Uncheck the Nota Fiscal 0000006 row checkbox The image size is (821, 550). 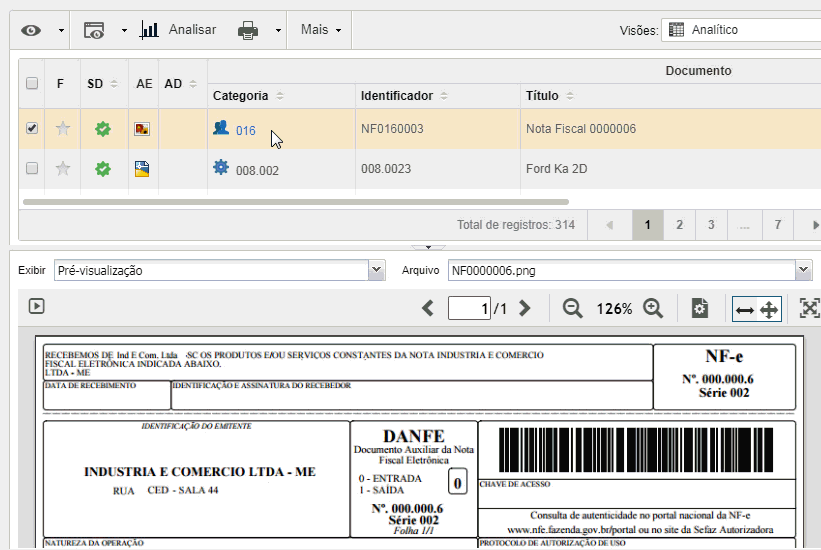(32, 128)
